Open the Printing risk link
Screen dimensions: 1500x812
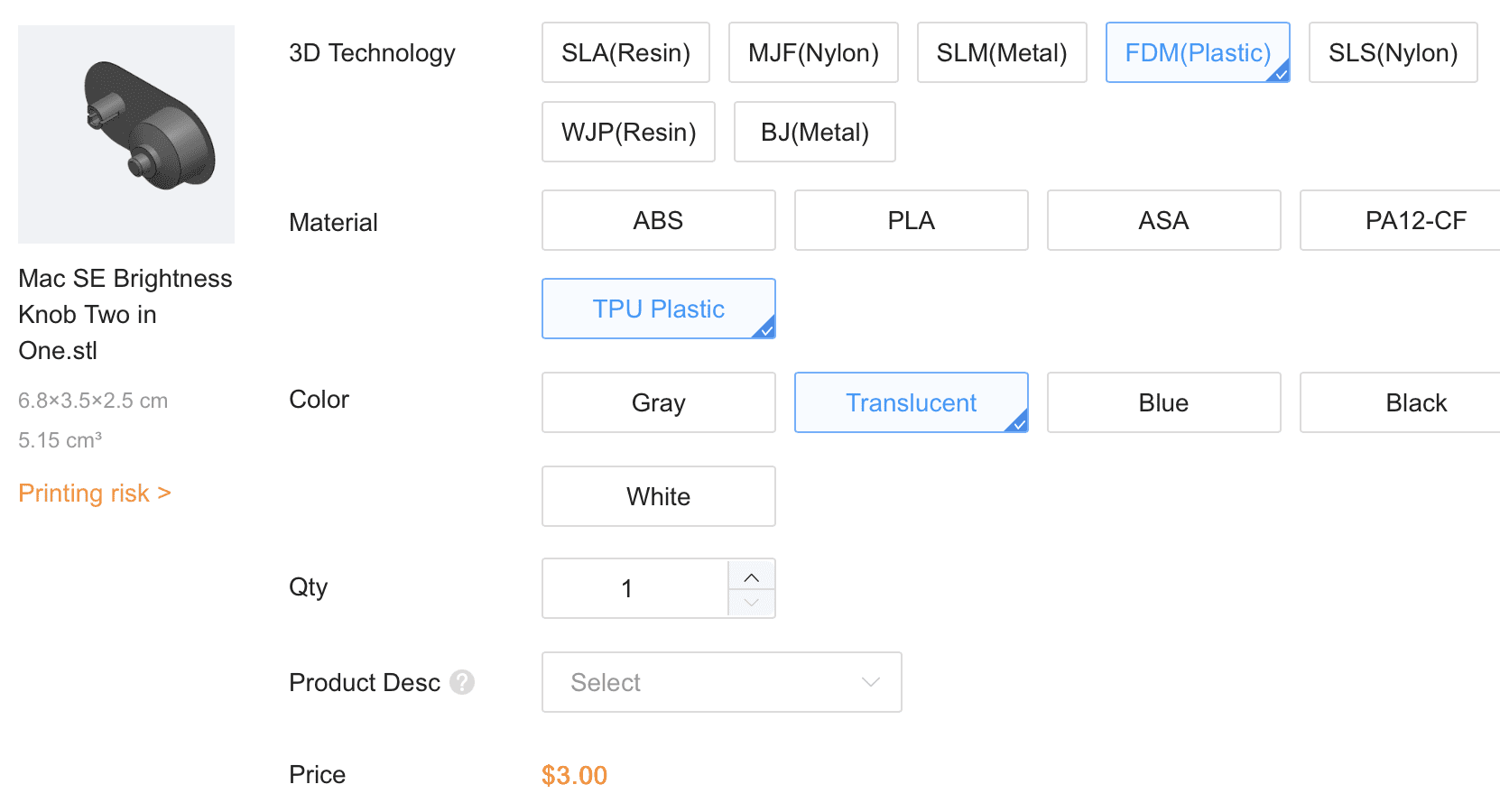click(x=95, y=494)
